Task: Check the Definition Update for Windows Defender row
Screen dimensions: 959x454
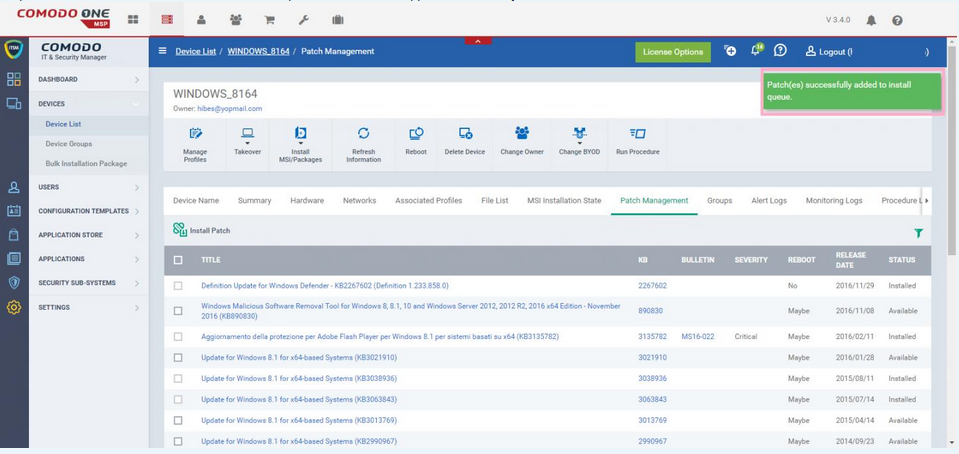Action: (178, 286)
